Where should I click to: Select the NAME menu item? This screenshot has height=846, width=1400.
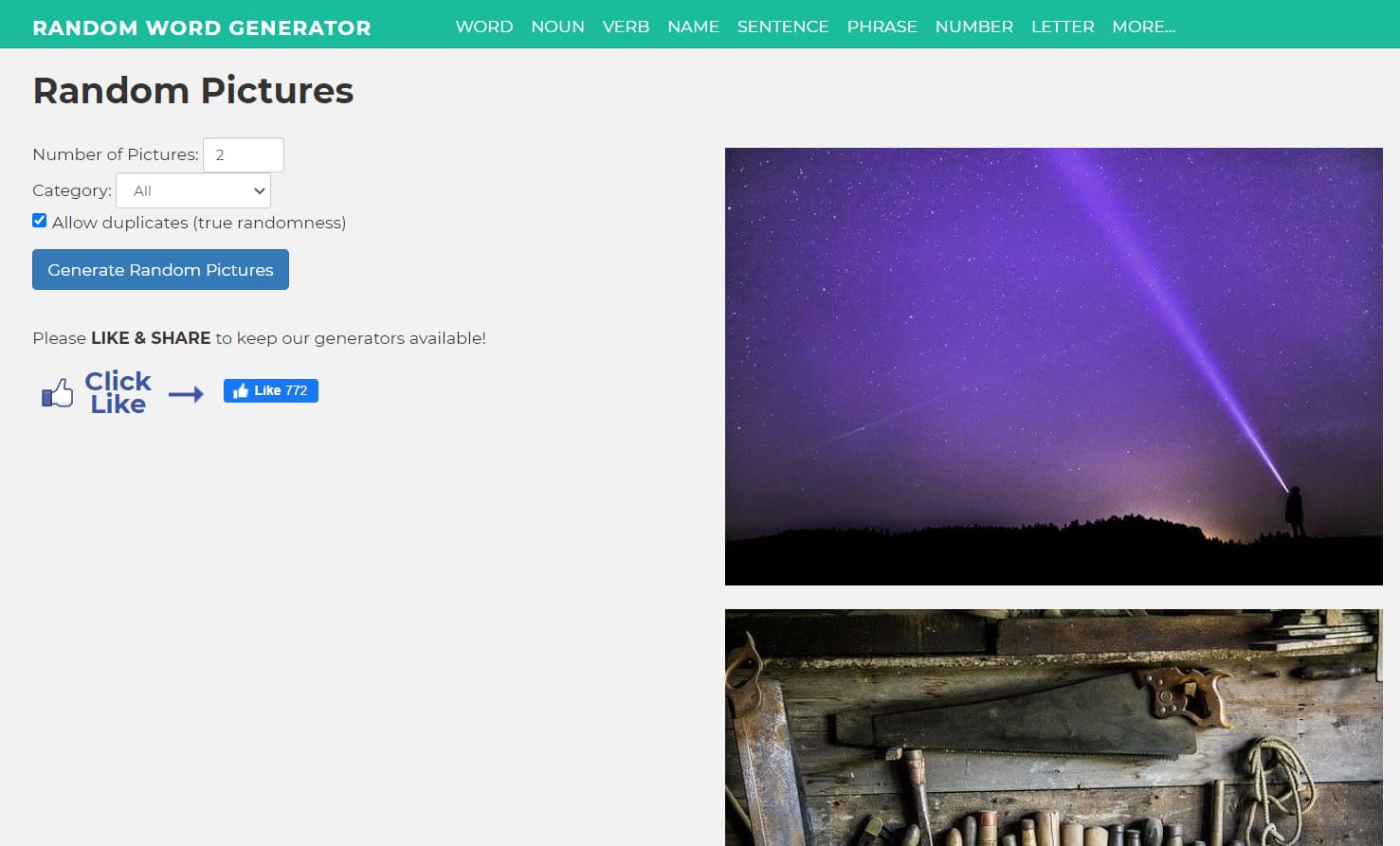click(693, 27)
